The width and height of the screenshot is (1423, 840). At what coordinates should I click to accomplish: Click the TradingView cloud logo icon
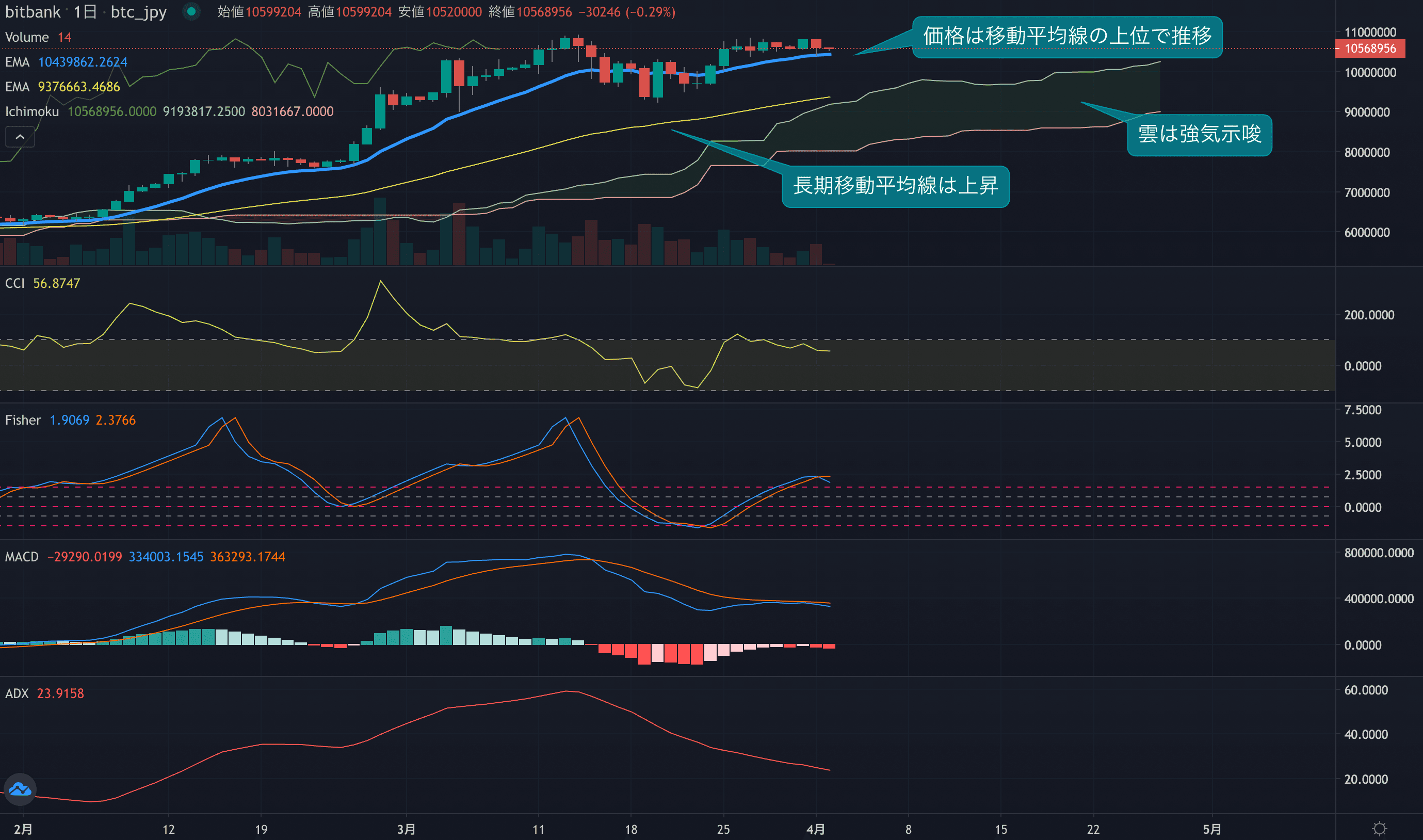click(20, 788)
